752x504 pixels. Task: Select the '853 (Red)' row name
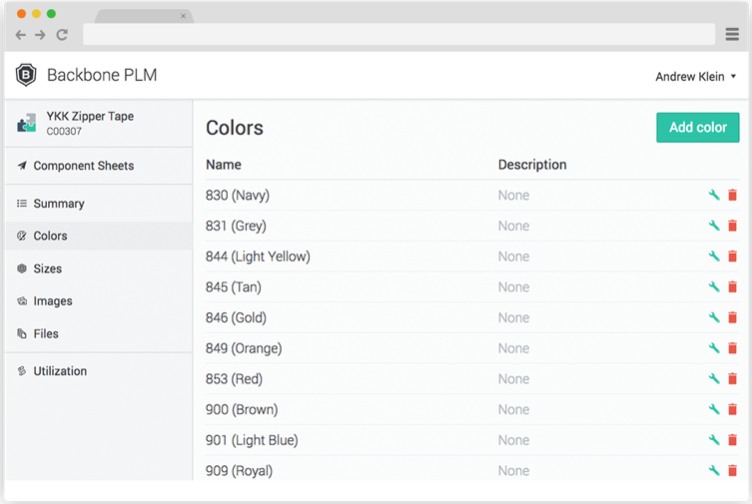pos(234,379)
